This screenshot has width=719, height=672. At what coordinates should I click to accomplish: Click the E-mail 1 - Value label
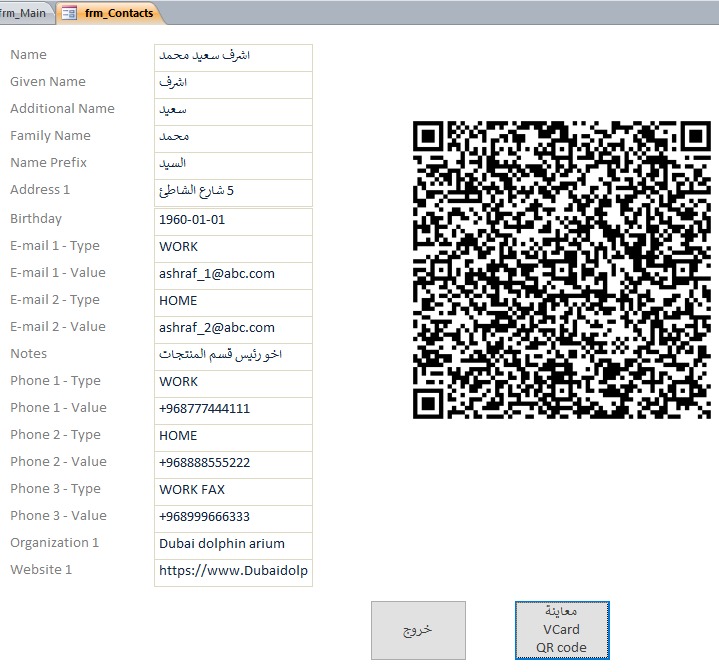click(x=58, y=273)
